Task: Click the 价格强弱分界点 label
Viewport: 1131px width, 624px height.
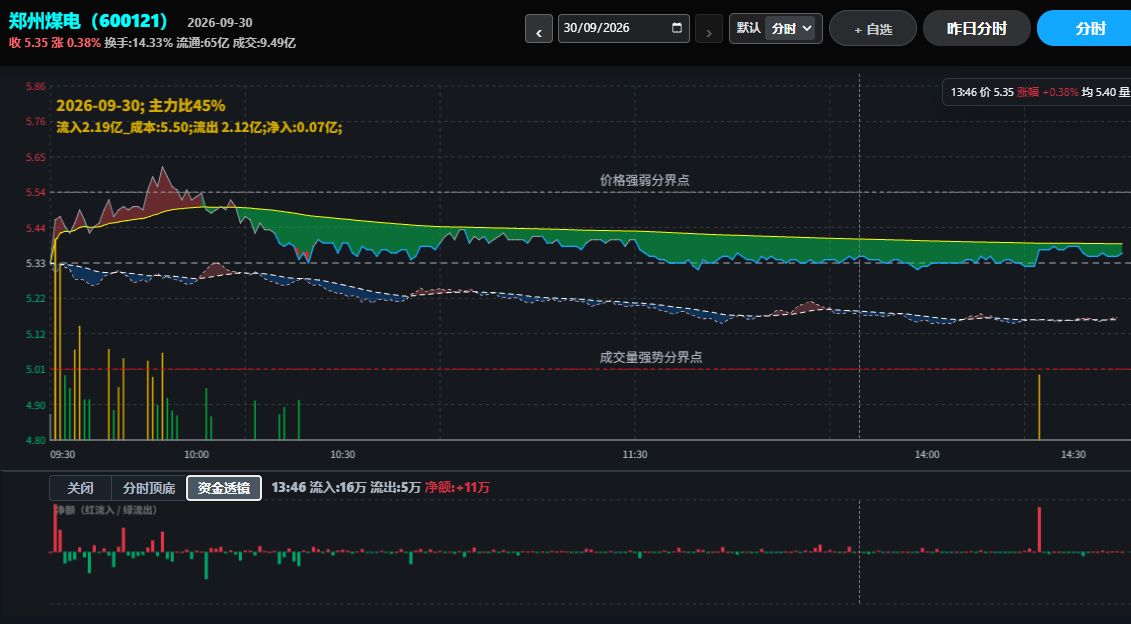Action: point(645,180)
